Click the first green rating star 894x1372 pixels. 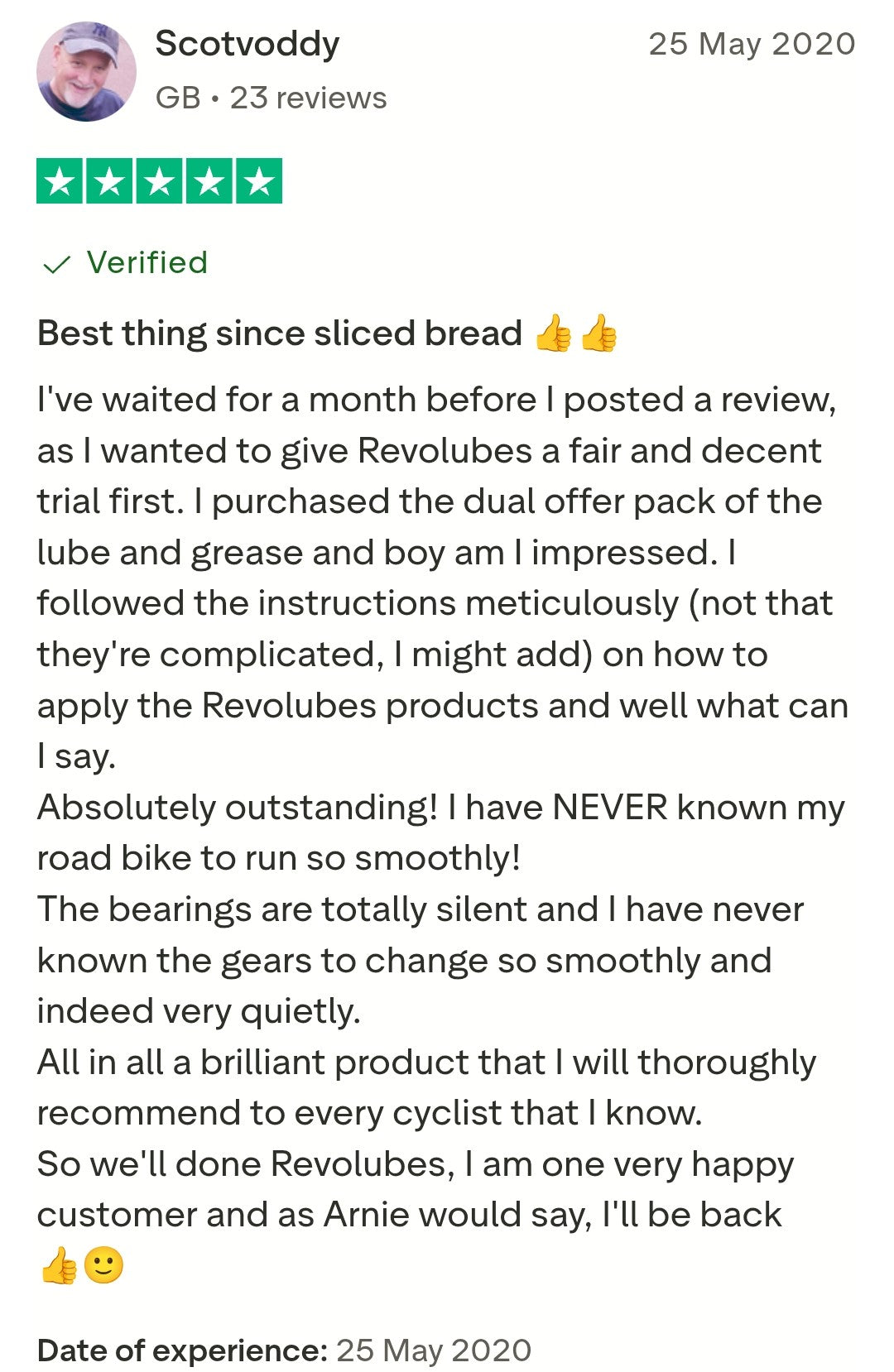click(60, 181)
